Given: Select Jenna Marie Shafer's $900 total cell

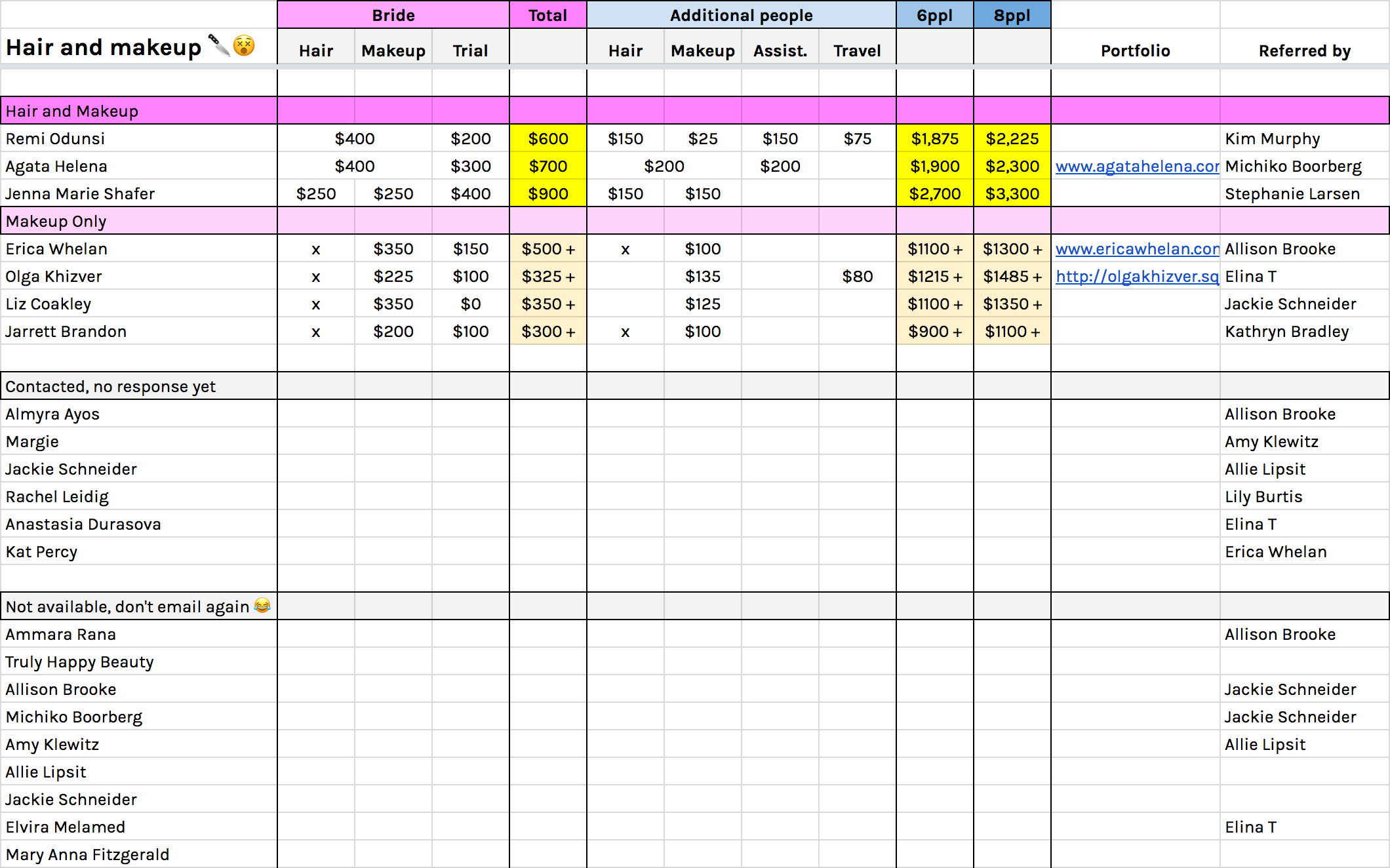Looking at the screenshot, I should [x=548, y=194].
